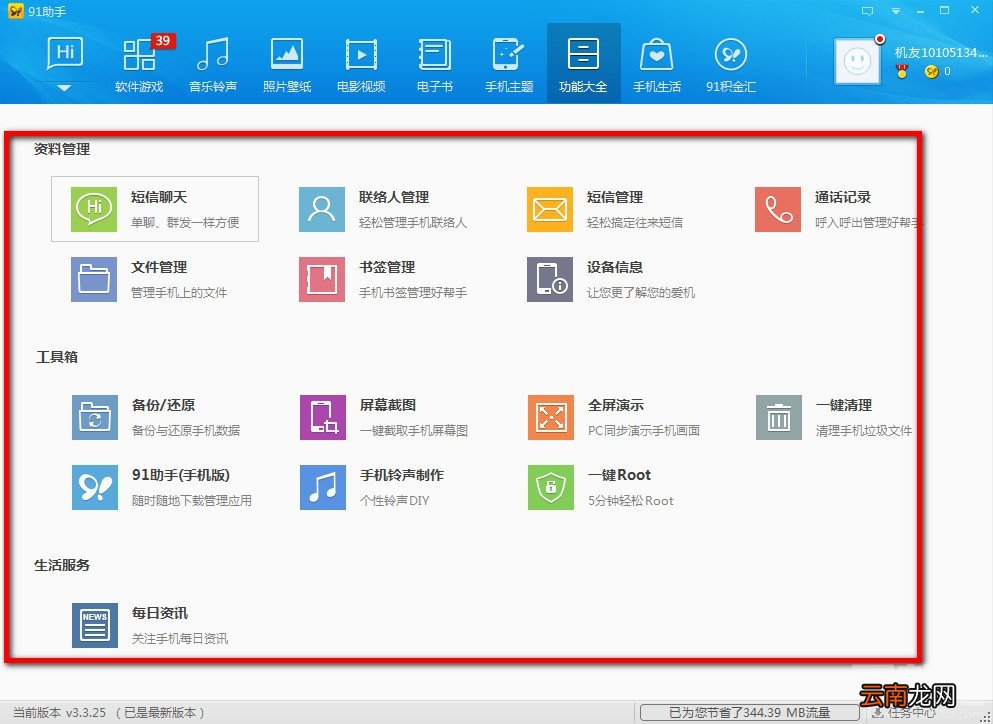The image size is (993, 724).
Task: Open 书签管理 bookmark management icon
Action: [322, 279]
